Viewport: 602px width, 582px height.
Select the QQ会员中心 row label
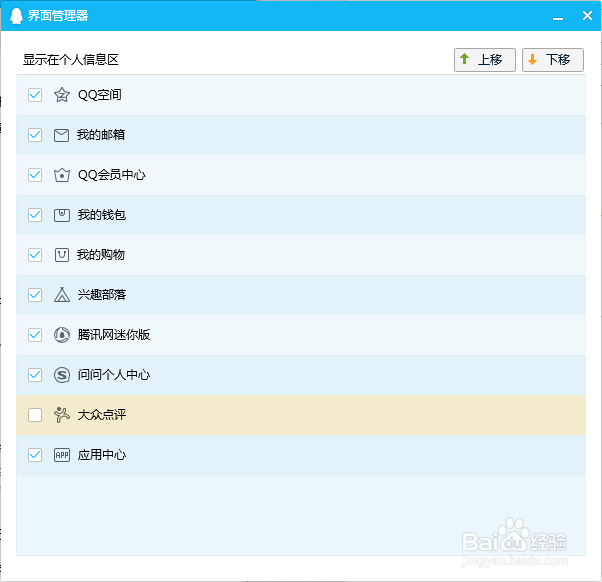(x=112, y=175)
